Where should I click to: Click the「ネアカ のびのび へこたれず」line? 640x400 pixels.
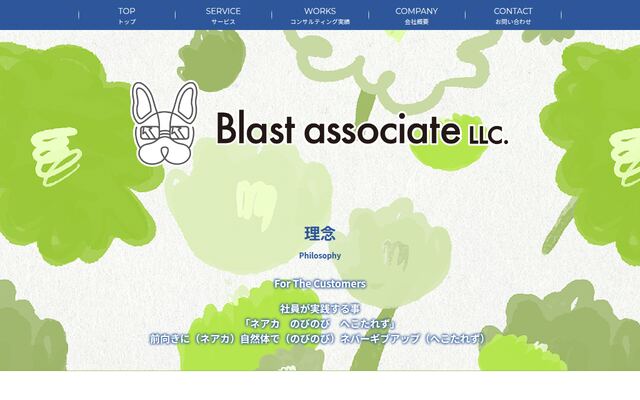(320, 324)
